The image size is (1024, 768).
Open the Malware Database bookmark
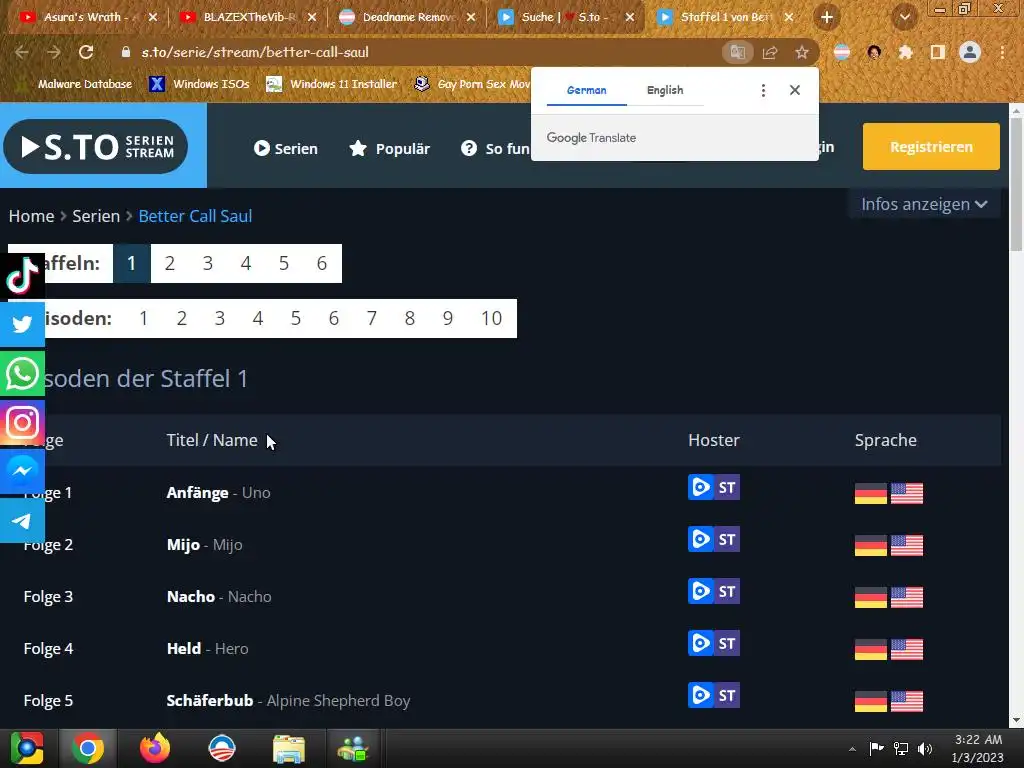(x=74, y=84)
